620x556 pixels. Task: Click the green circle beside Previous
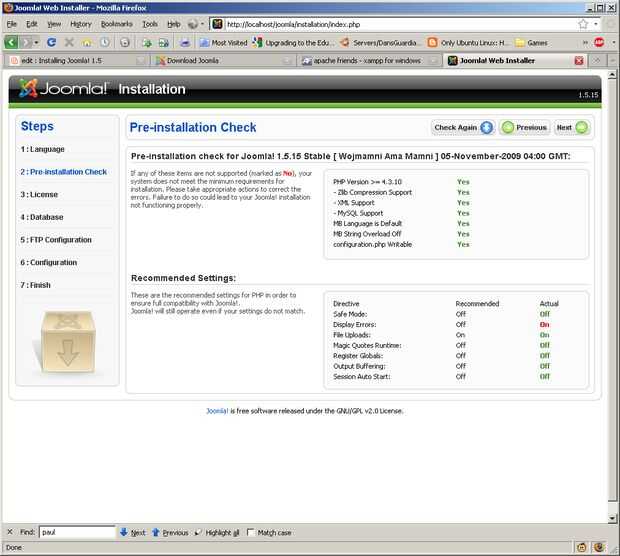pyautogui.click(x=508, y=127)
